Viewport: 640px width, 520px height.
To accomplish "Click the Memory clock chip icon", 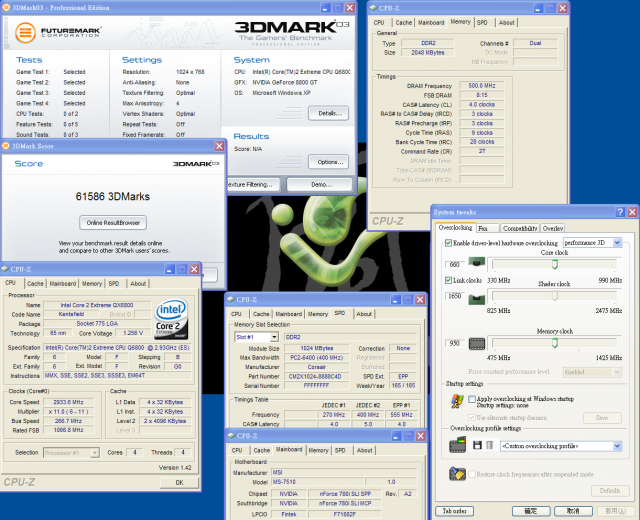I will pos(477,344).
